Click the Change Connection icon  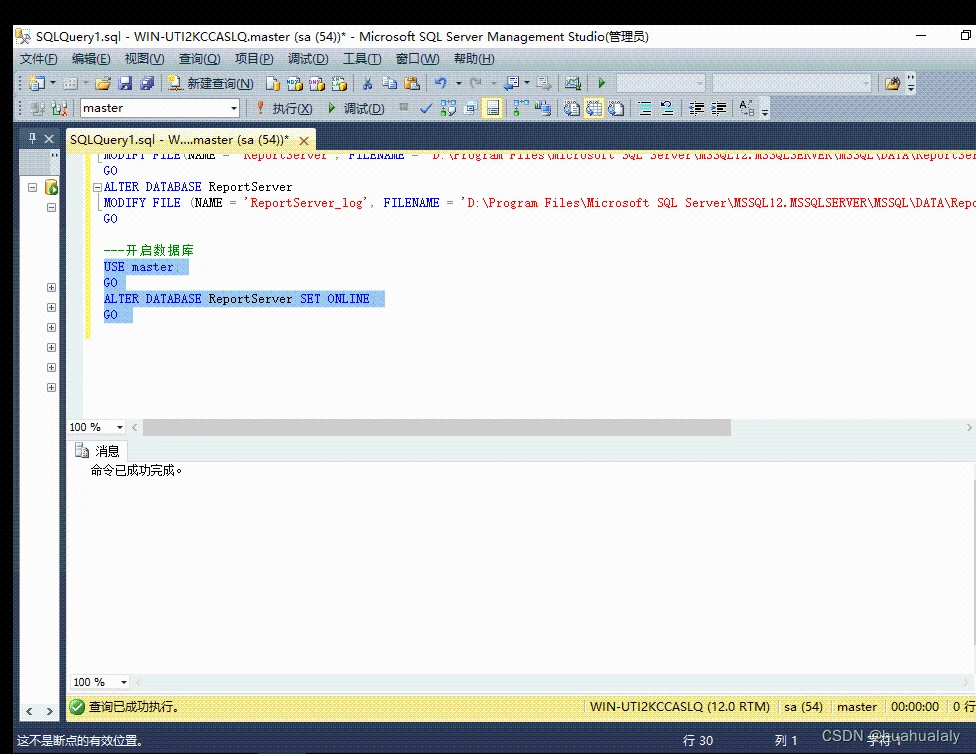60,108
